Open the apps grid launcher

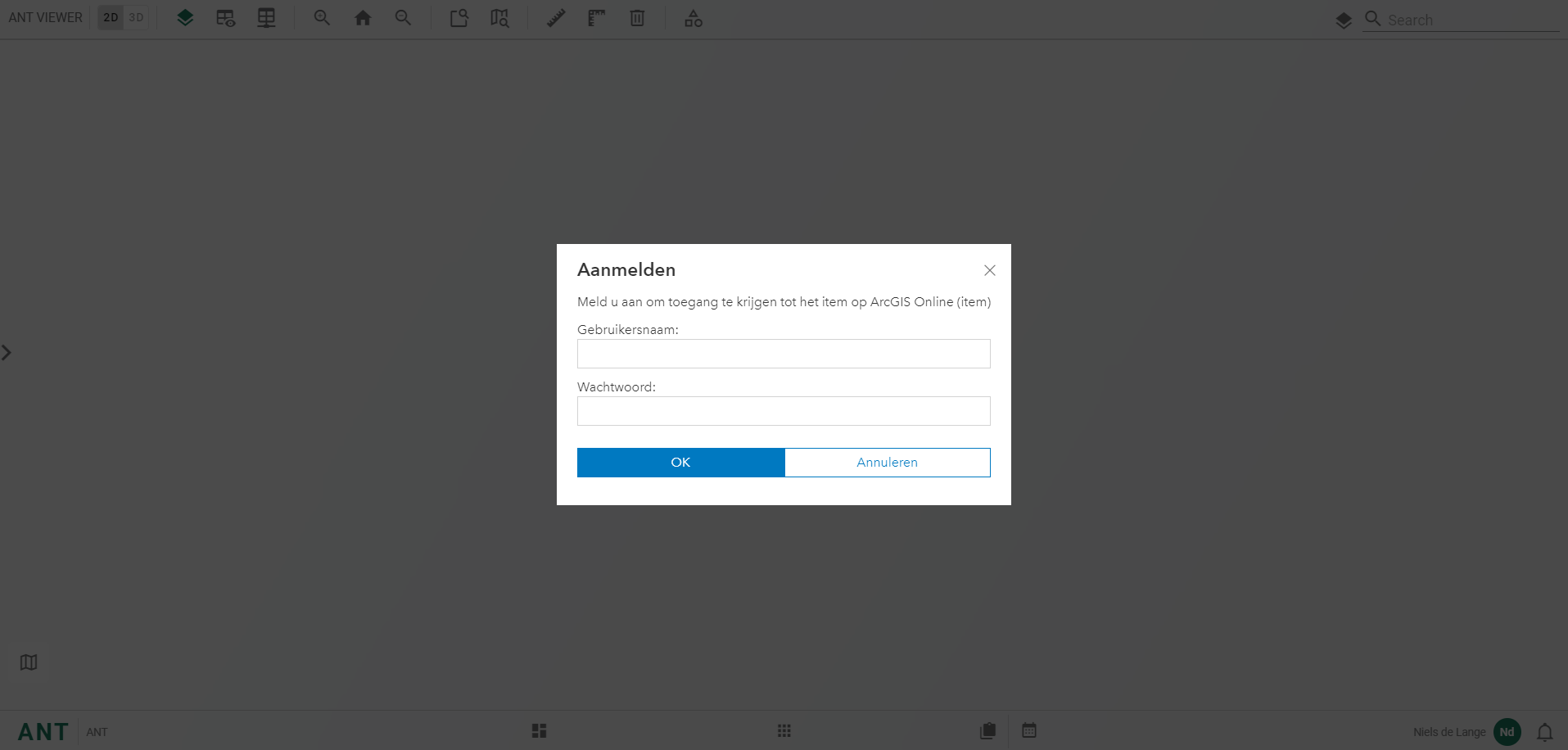point(784,731)
